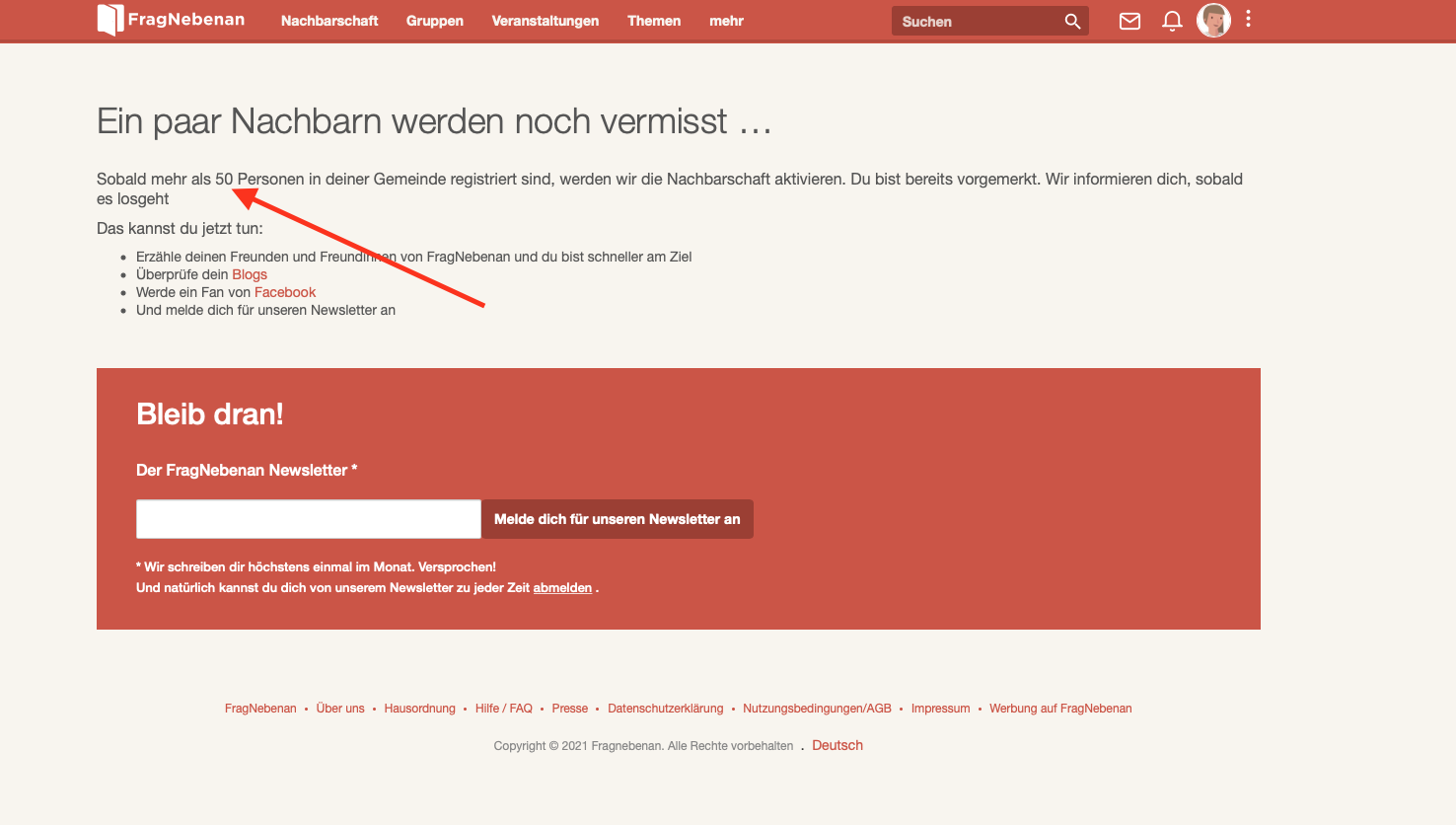Select Themen in the navigation bar
This screenshot has height=825, width=1456.
point(654,21)
